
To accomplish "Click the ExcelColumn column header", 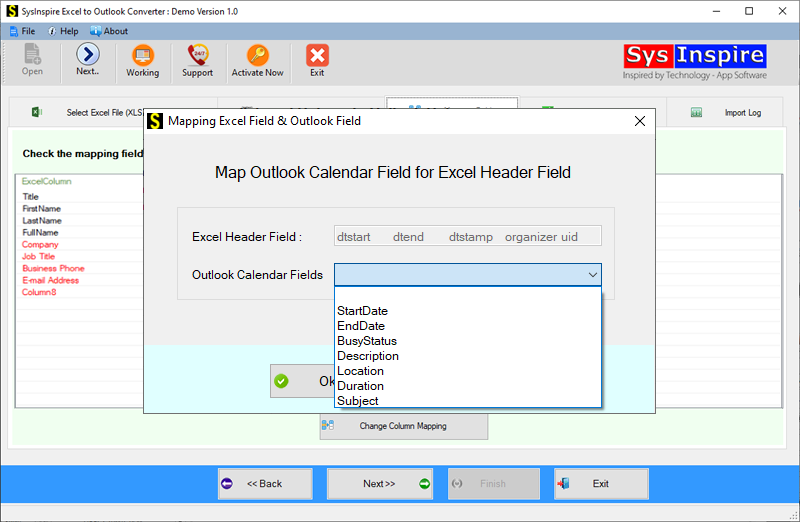I will point(46,181).
